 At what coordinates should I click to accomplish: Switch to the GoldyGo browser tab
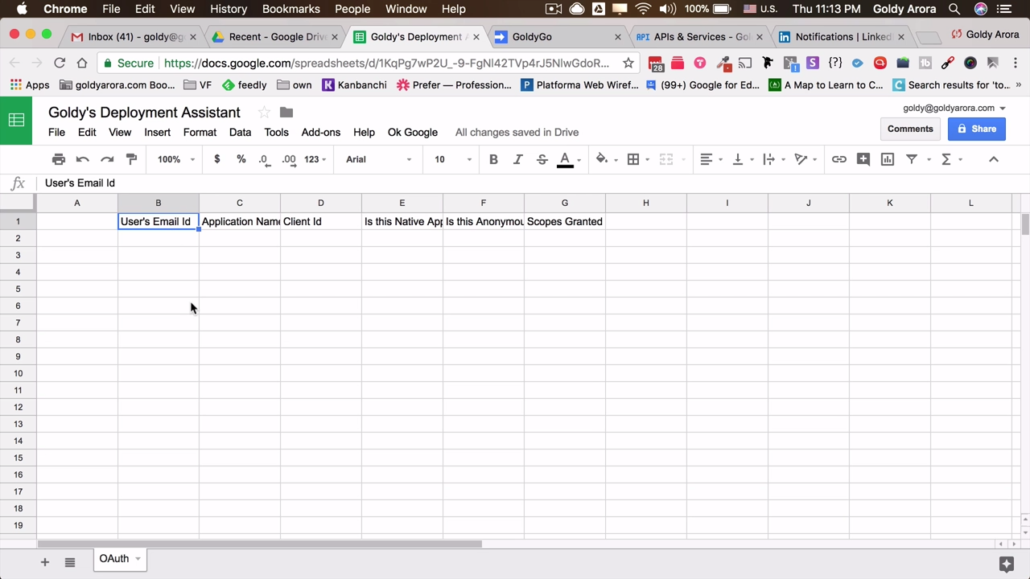click(x=557, y=37)
